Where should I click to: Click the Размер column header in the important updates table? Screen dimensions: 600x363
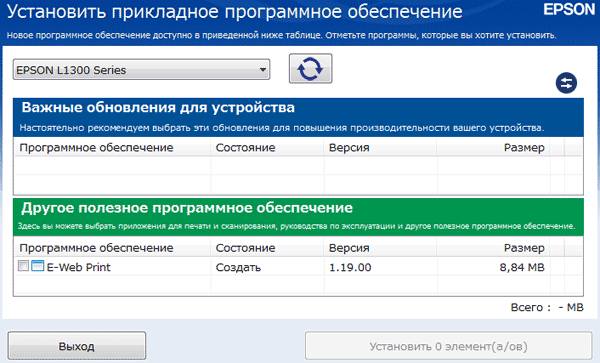(524, 148)
